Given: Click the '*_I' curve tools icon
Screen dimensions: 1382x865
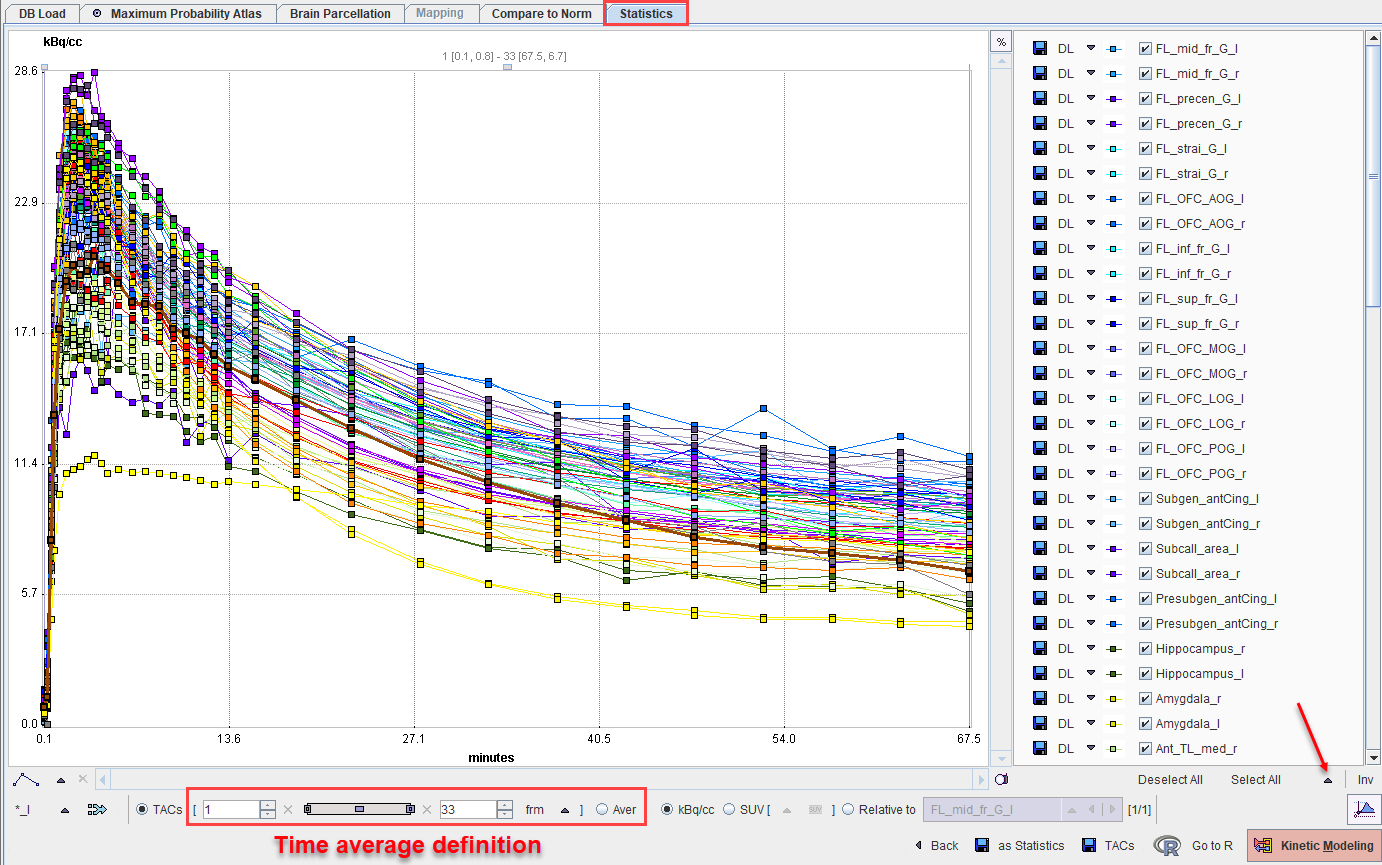Looking at the screenshot, I should coord(23,810).
